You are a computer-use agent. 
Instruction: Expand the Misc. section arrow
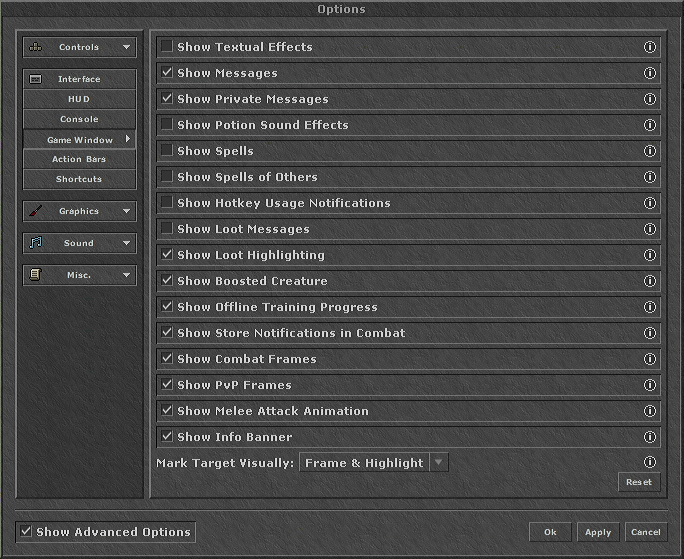pyautogui.click(x=127, y=275)
